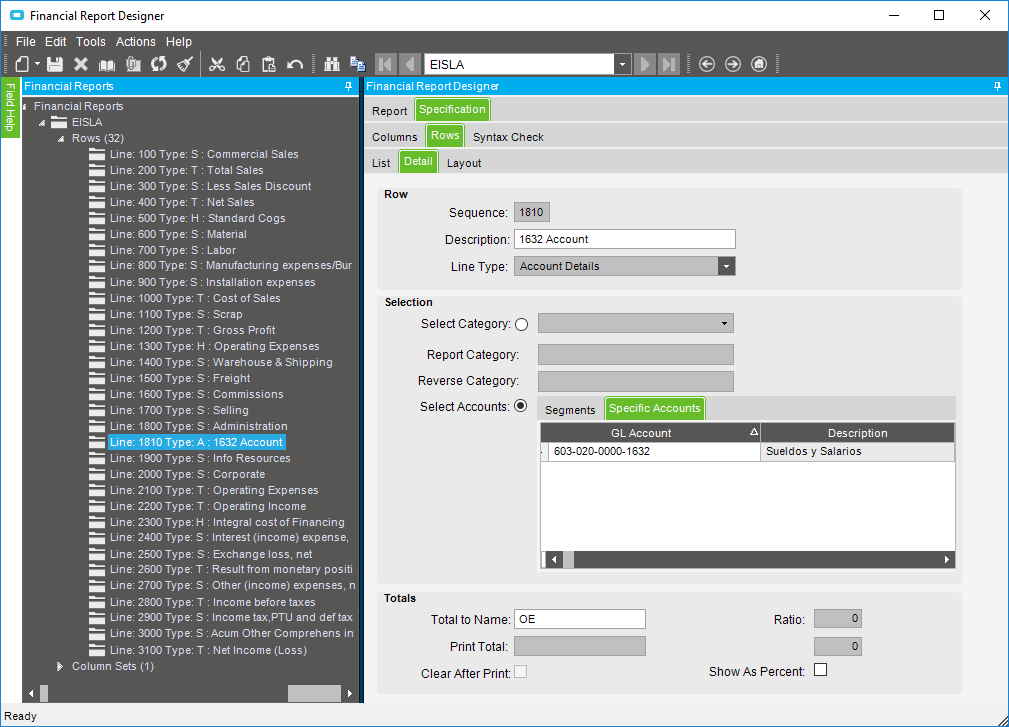This screenshot has height=727, width=1009.
Task: Click the binoculars Search icon
Action: pos(331,64)
